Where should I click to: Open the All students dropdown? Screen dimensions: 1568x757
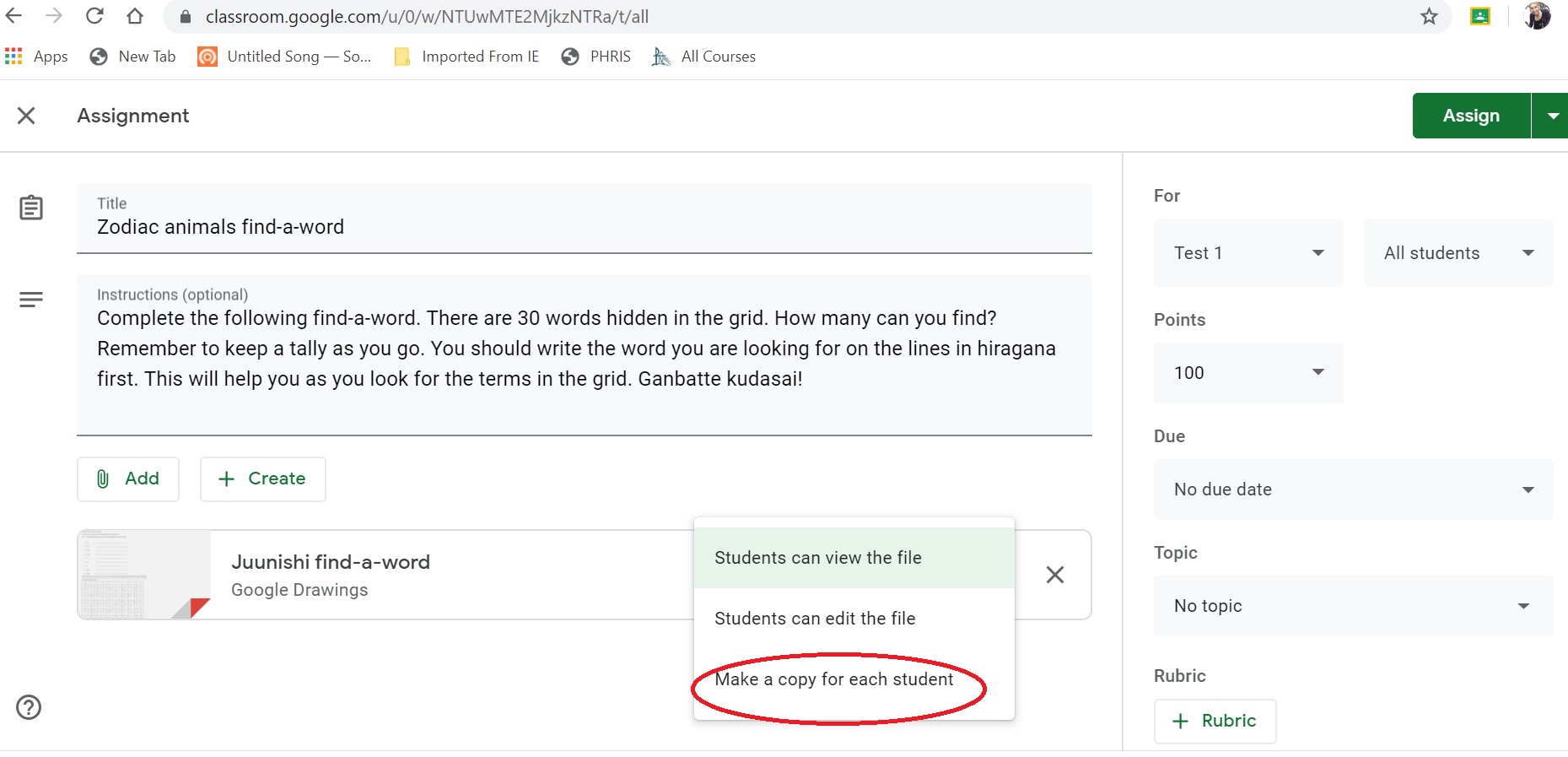point(1458,253)
